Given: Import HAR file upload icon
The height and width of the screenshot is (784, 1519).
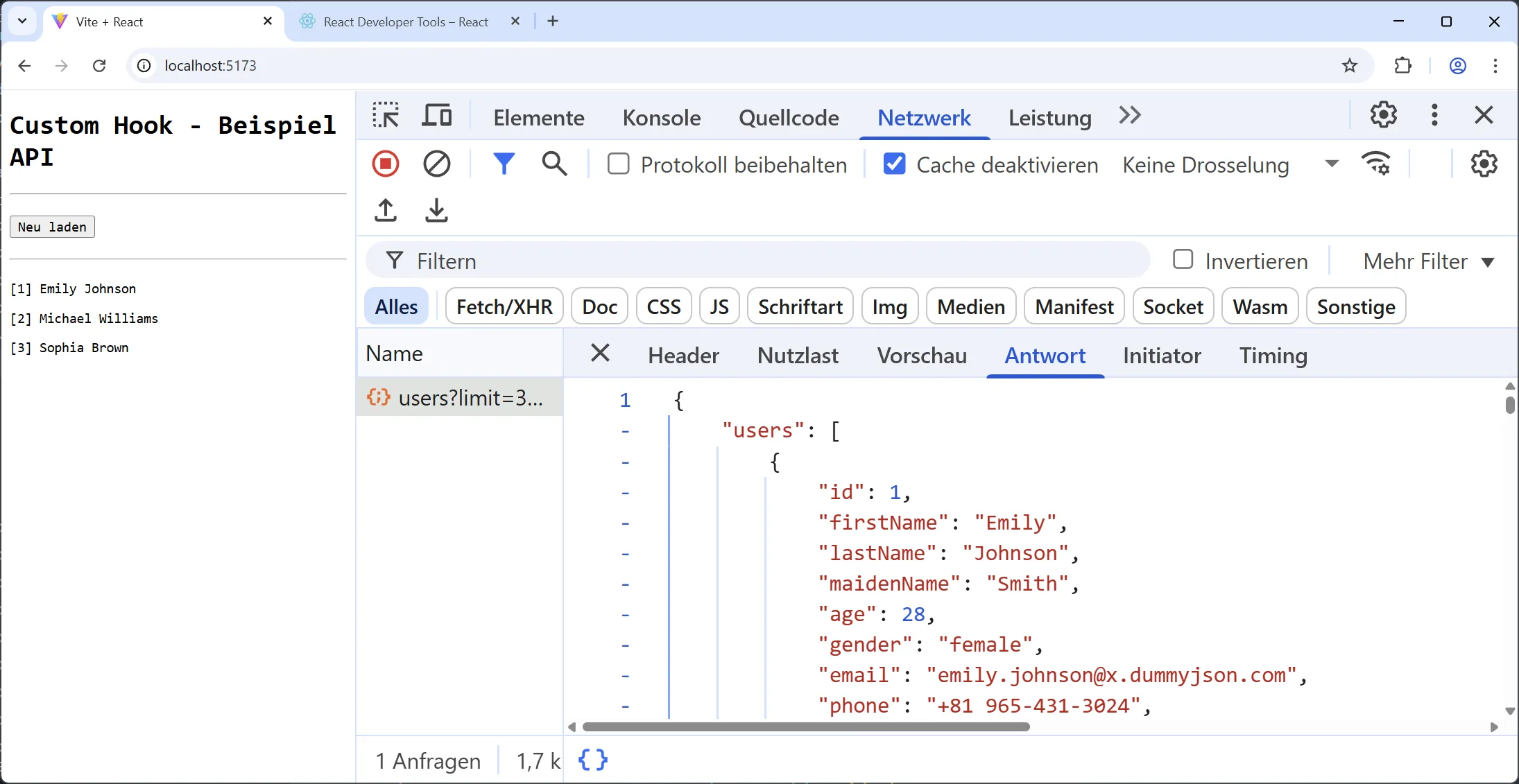Looking at the screenshot, I should click(x=386, y=210).
